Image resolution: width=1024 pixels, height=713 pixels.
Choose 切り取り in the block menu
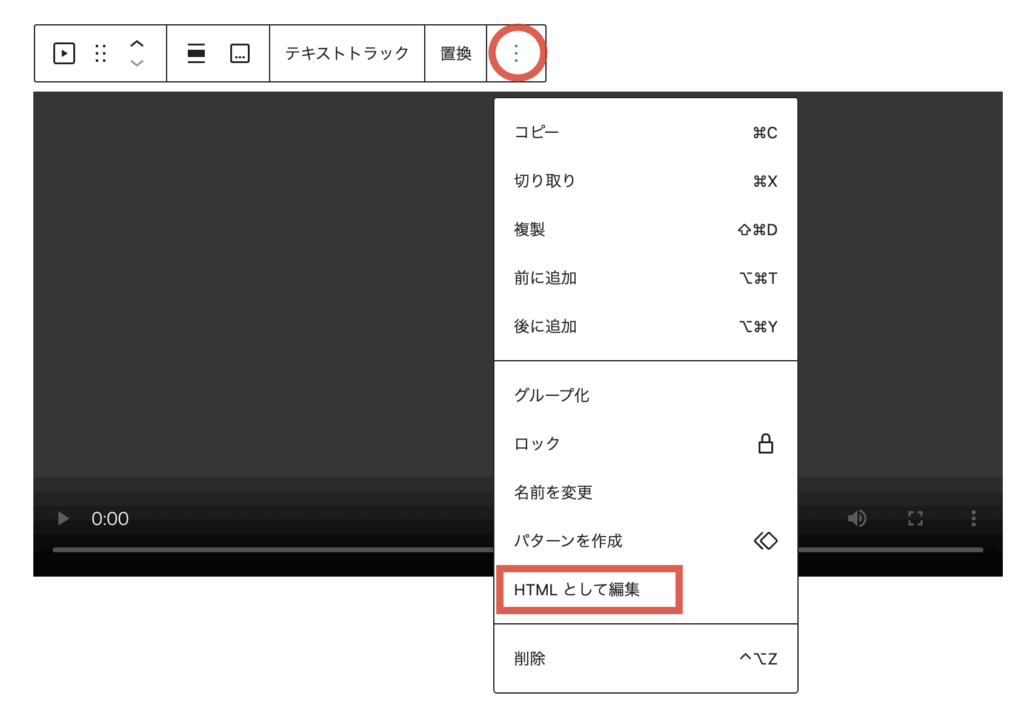(545, 181)
